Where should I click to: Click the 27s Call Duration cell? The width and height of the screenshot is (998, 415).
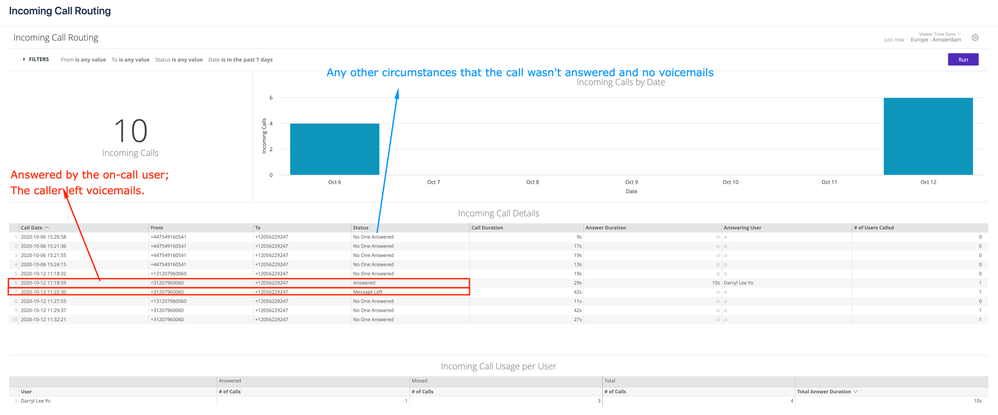(578, 320)
